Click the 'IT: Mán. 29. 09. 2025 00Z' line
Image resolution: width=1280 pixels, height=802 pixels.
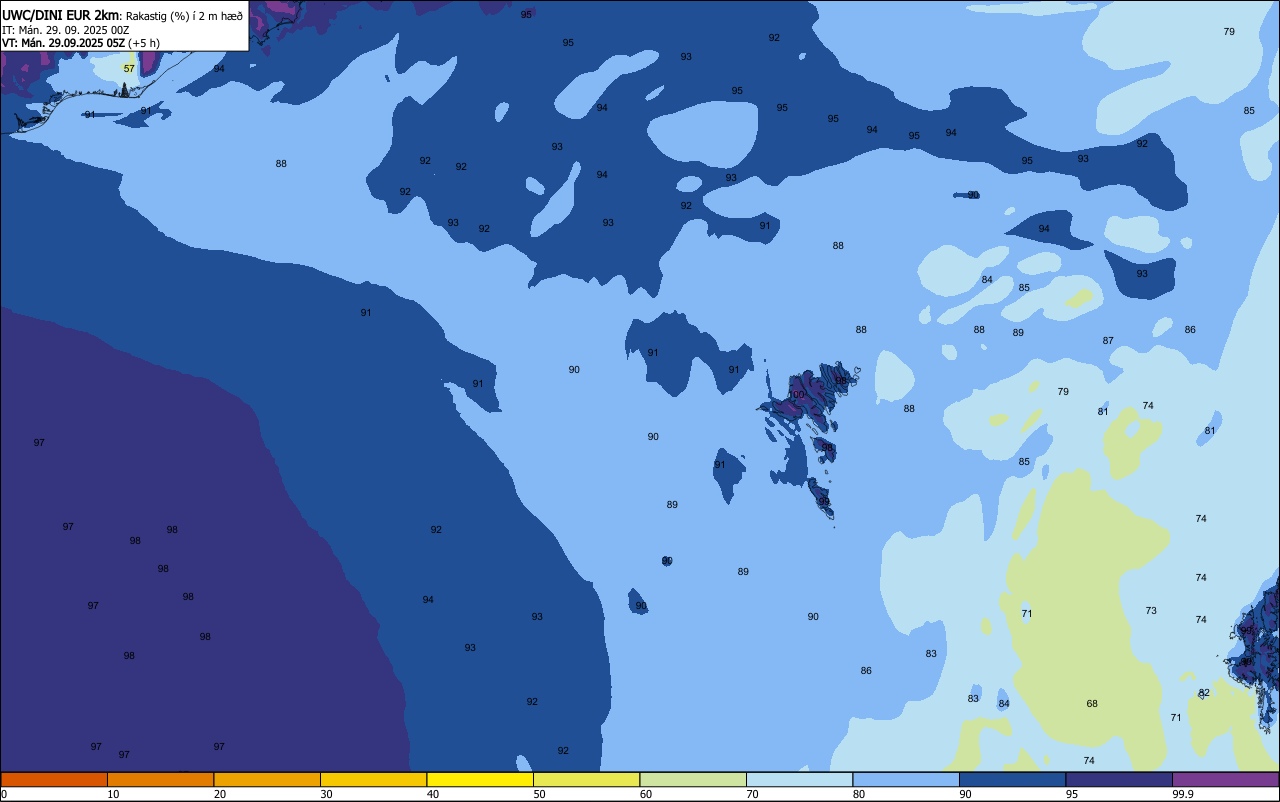pos(65,30)
